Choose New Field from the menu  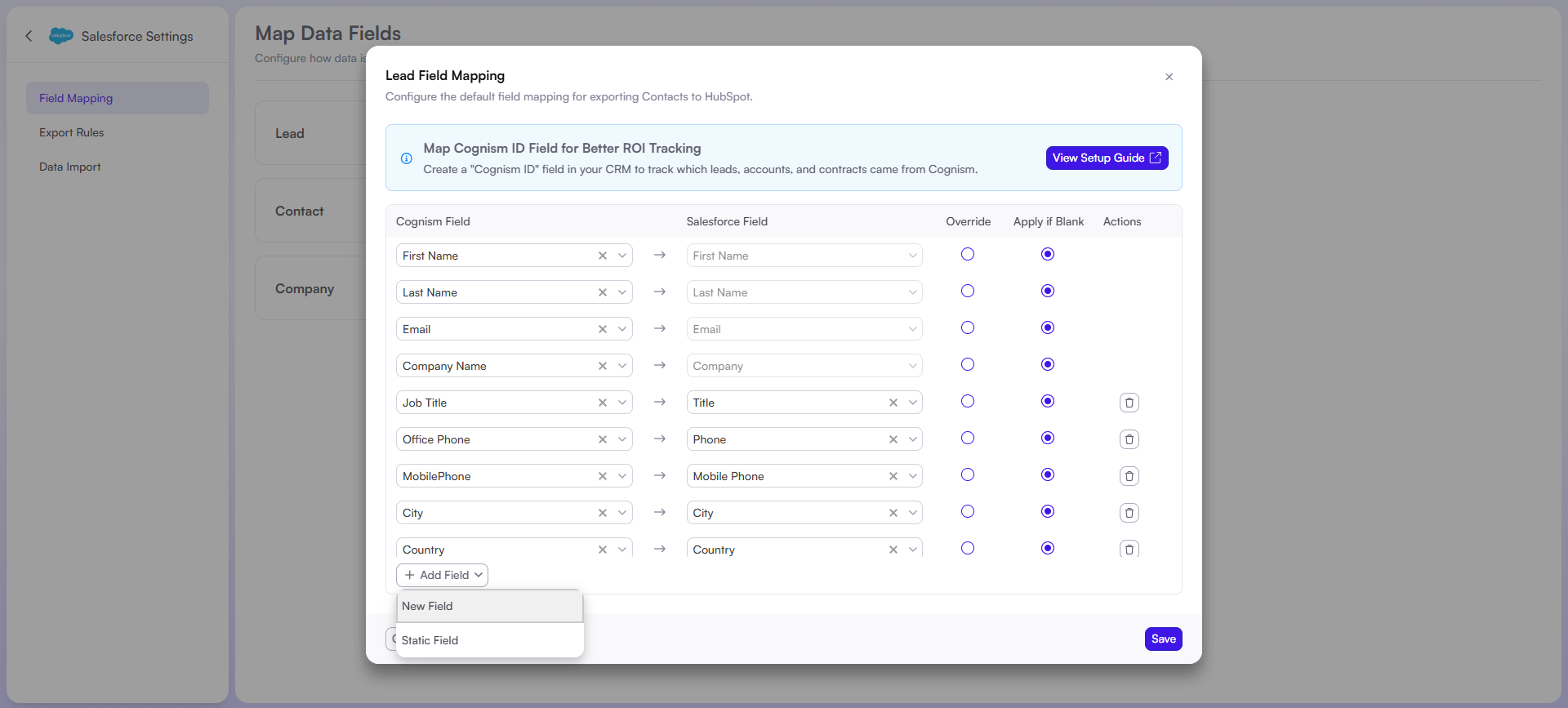tap(489, 606)
